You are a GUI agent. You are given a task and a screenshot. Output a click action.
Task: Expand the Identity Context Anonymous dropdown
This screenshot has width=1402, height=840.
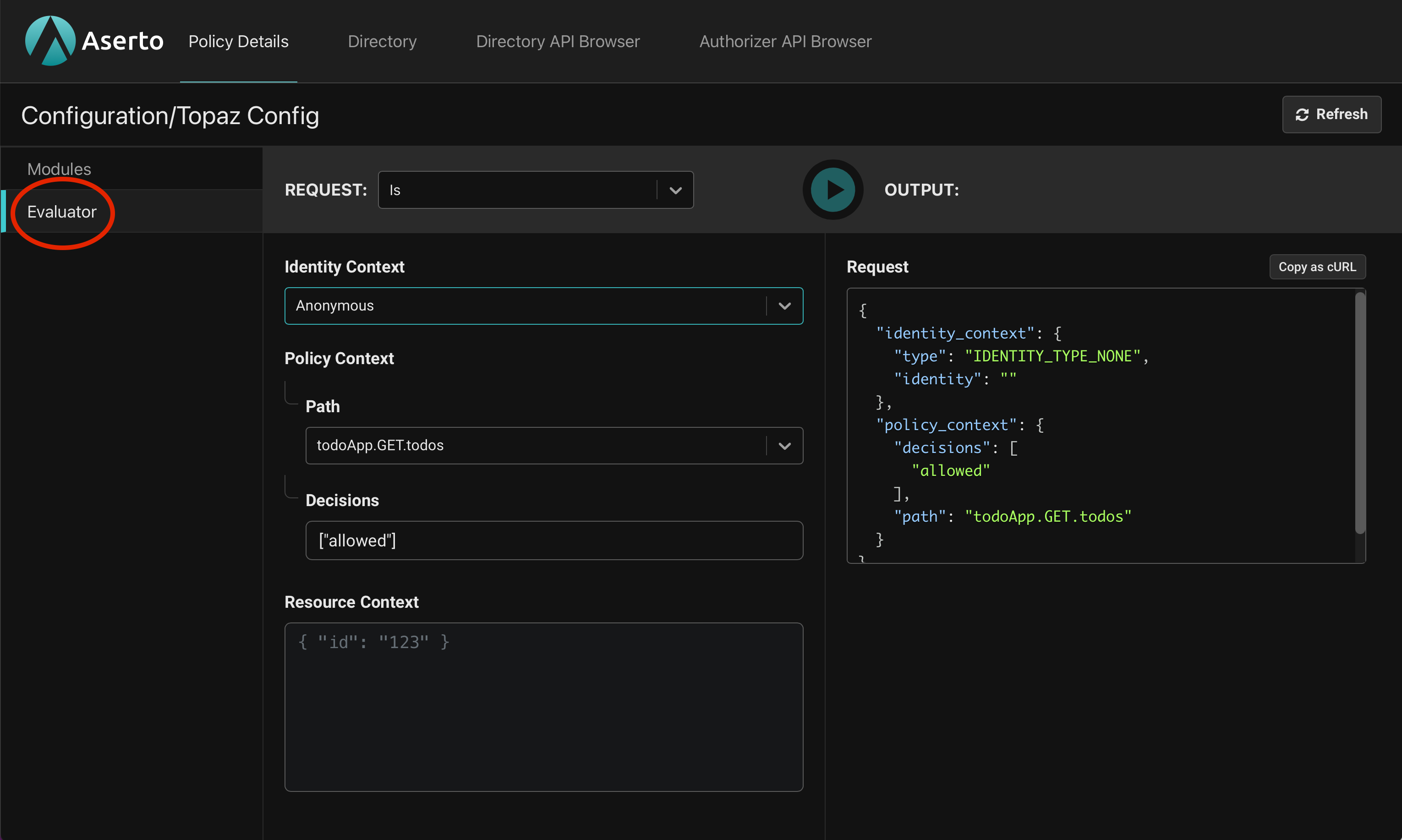(x=543, y=305)
